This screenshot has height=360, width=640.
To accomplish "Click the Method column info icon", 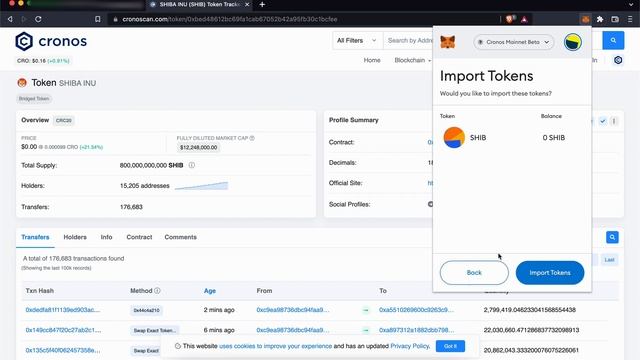I will [157, 291].
